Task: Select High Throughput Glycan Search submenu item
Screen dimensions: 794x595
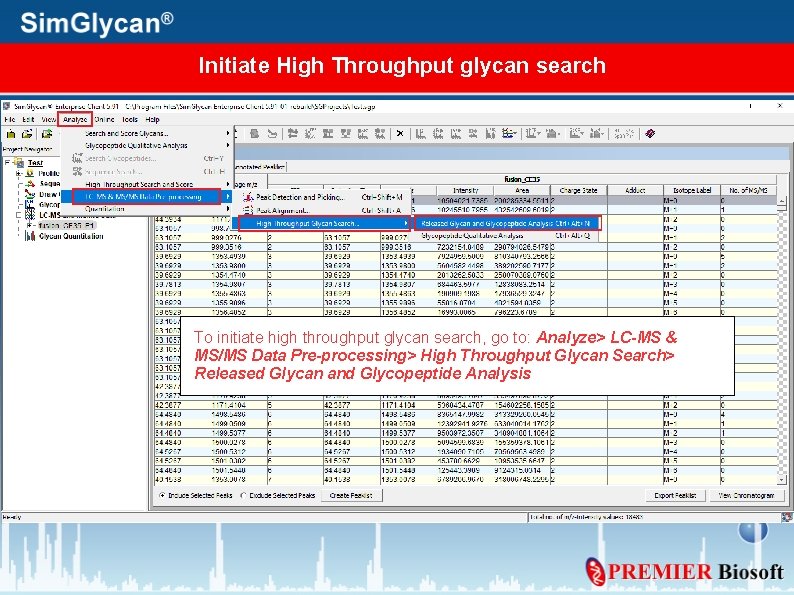Action: tap(323, 223)
